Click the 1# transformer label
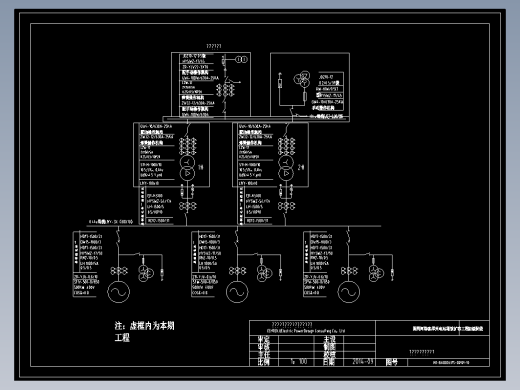The width and height of the screenshot is (520, 390). click(x=201, y=167)
